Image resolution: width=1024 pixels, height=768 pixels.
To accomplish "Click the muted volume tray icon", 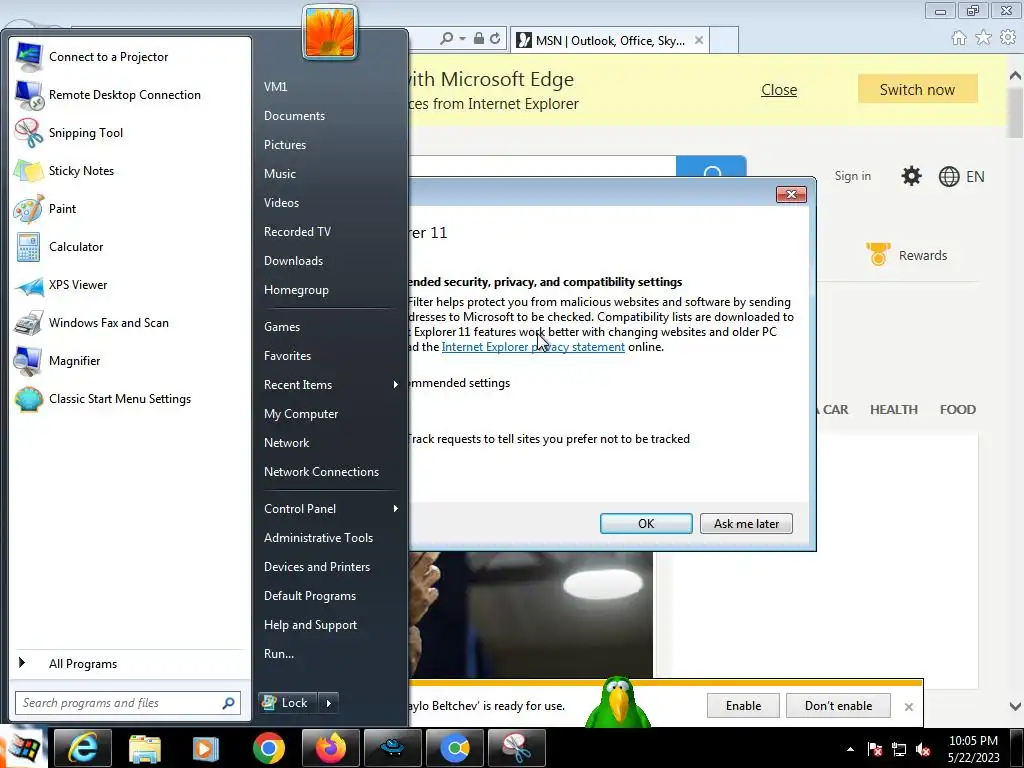I will (923, 750).
